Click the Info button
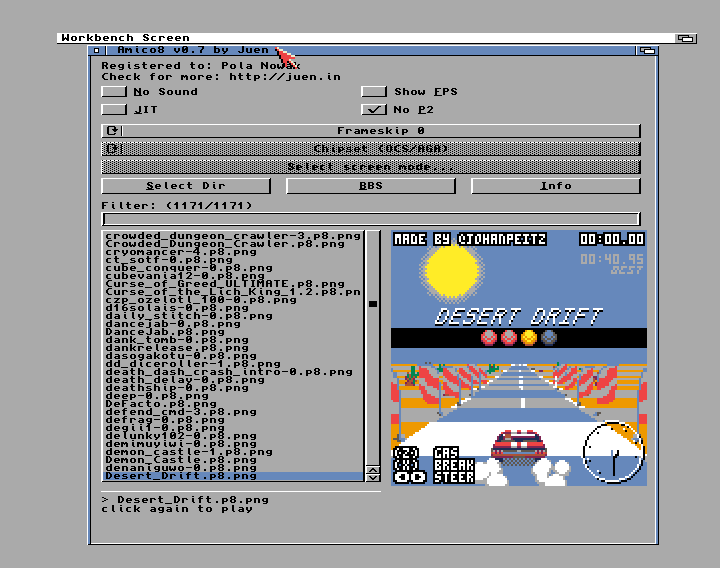 coord(556,186)
